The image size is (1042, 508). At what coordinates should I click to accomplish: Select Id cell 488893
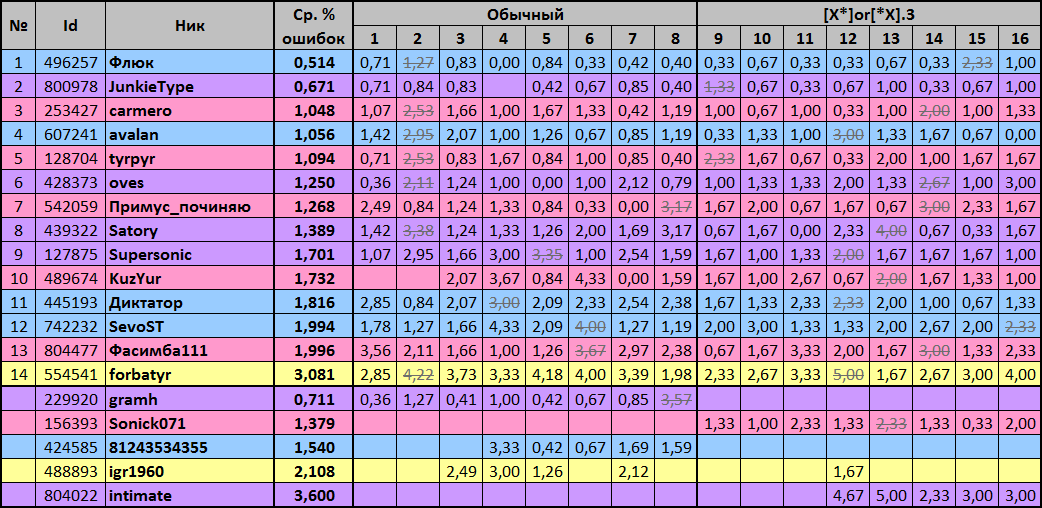[x=70, y=471]
